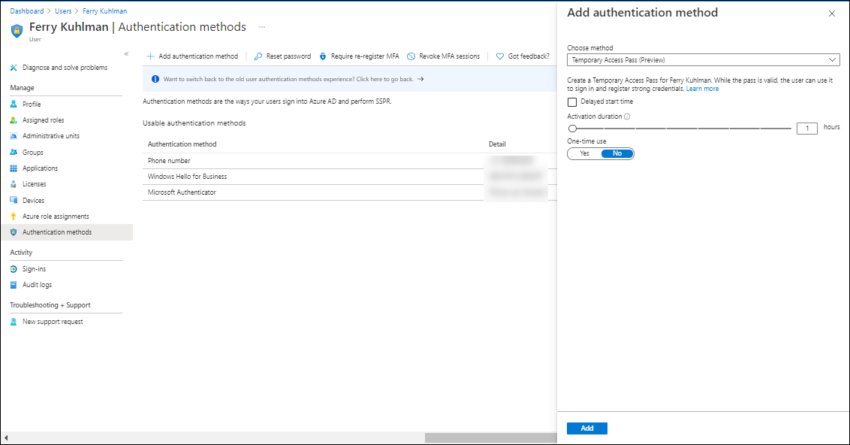Collapse the left sidebar with the chevron
850x445 pixels.
[x=126, y=53]
